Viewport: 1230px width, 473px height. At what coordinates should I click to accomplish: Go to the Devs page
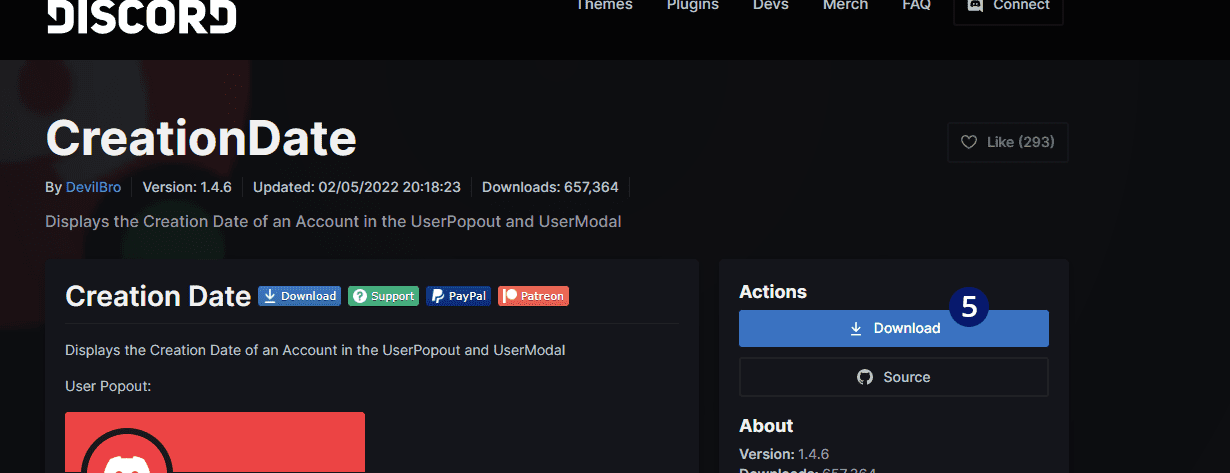tap(771, 5)
